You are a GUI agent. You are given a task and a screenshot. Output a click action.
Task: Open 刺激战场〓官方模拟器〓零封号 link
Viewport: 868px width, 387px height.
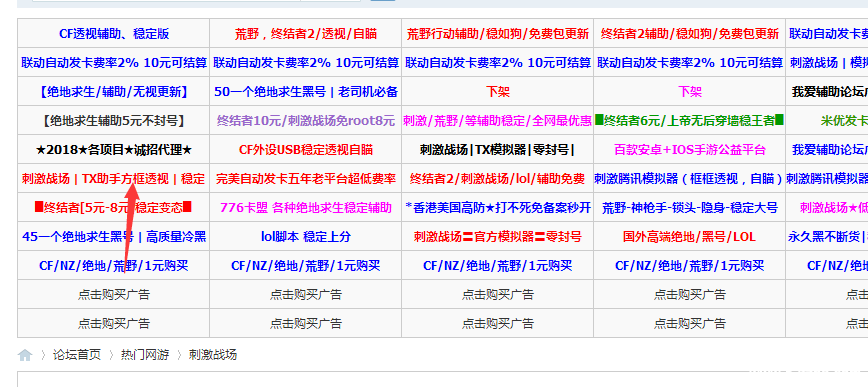tap(498, 237)
